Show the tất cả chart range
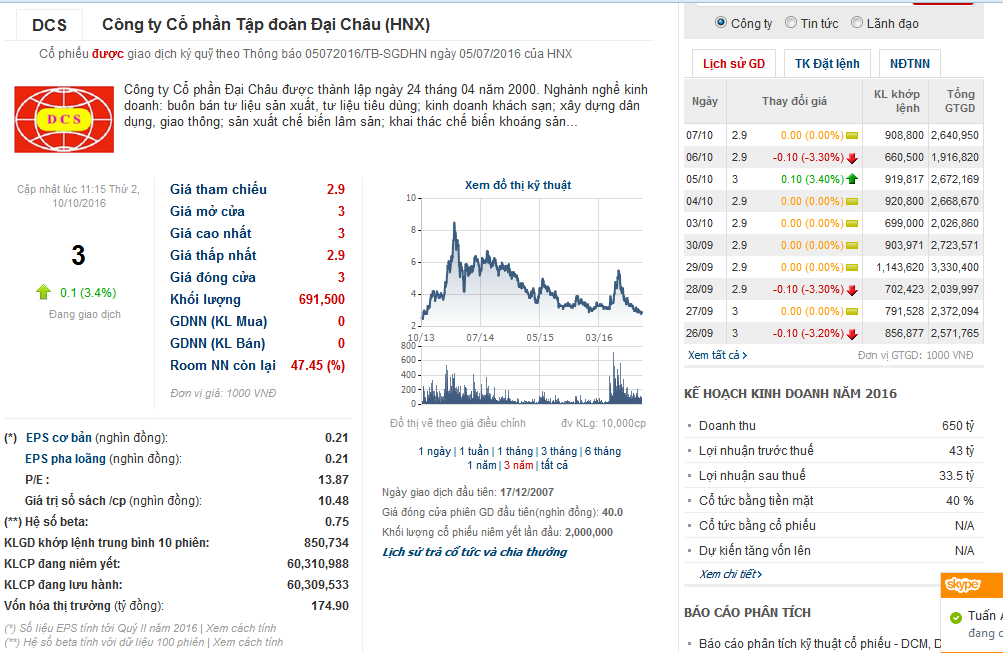Image resolution: width=1003 pixels, height=653 pixels. pos(554,465)
